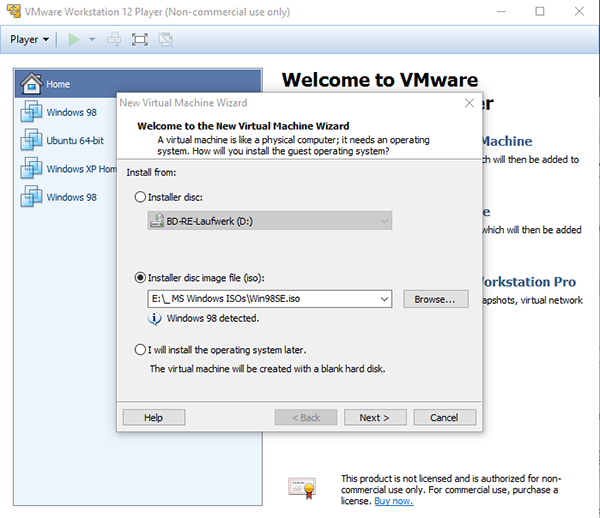Expand the ISO file path dropdown arrow
The height and width of the screenshot is (518, 600).
[x=384, y=299]
